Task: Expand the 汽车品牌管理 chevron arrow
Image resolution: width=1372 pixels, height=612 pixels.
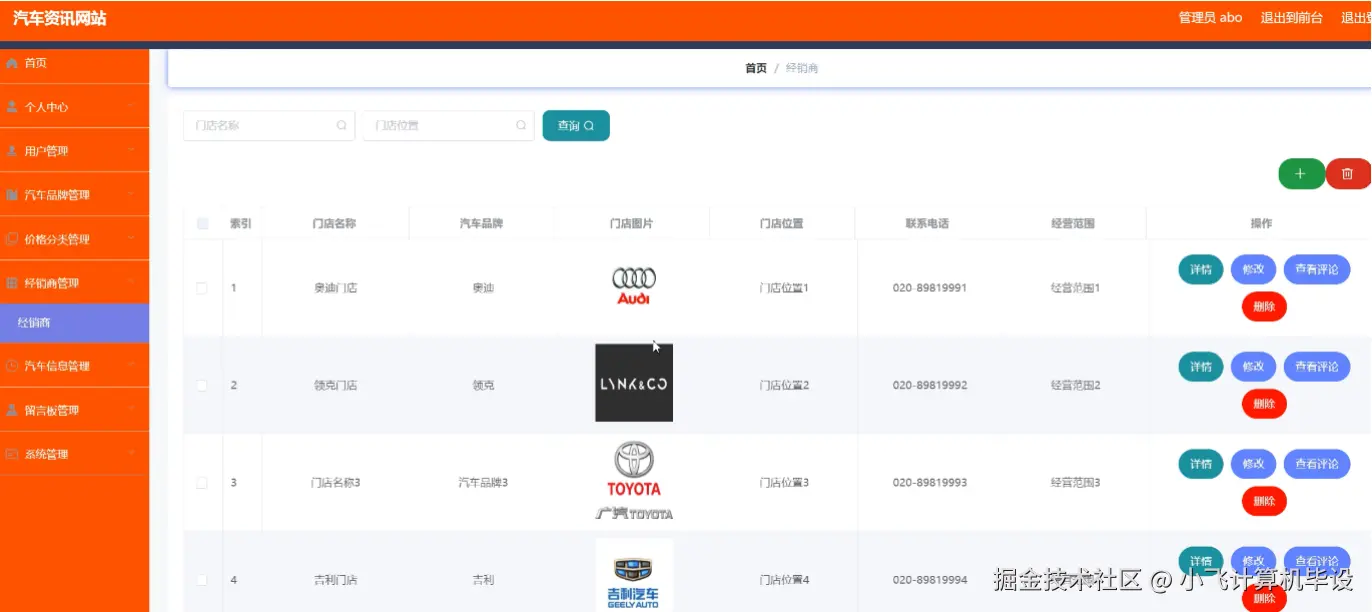Action: click(131, 195)
